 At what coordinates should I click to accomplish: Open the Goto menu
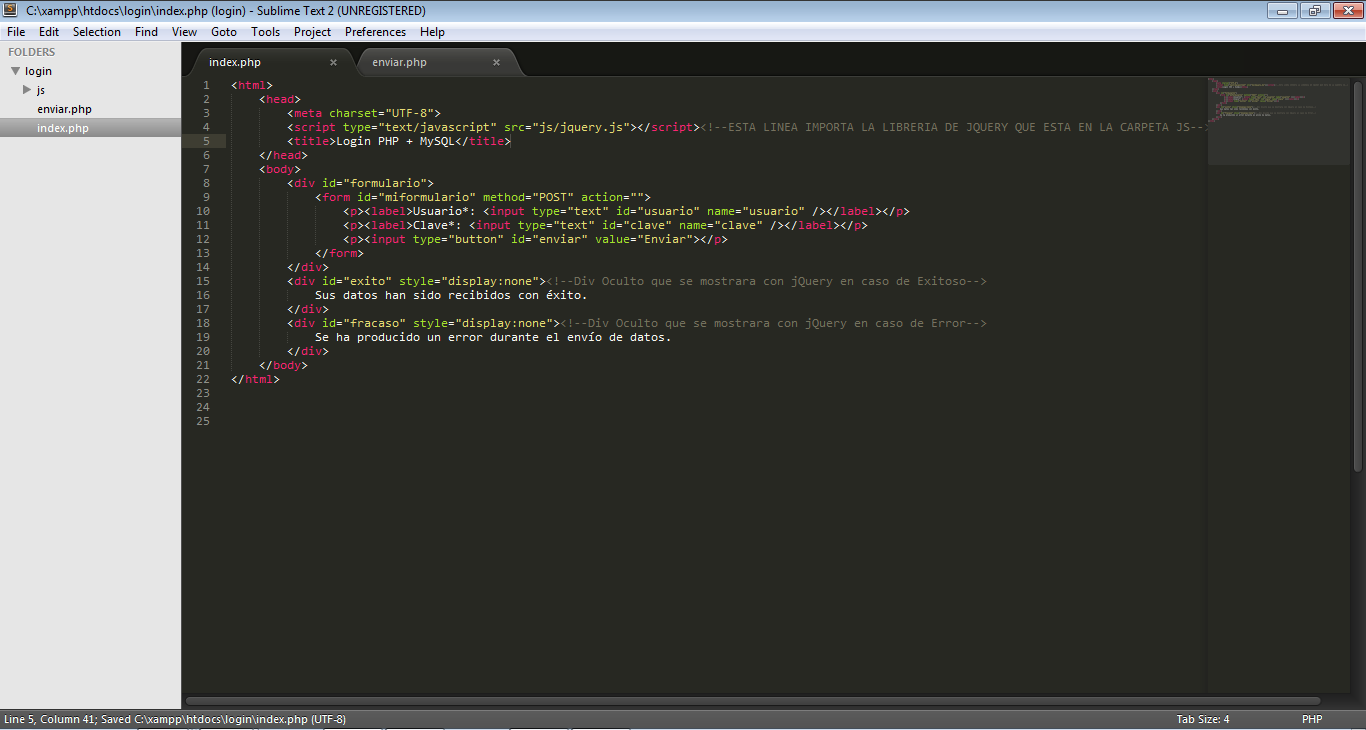coord(224,31)
